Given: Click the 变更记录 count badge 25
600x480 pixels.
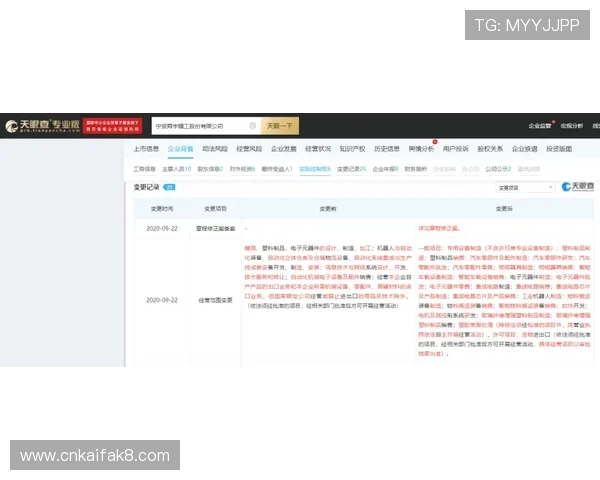Looking at the screenshot, I should pyautogui.click(x=169, y=187).
